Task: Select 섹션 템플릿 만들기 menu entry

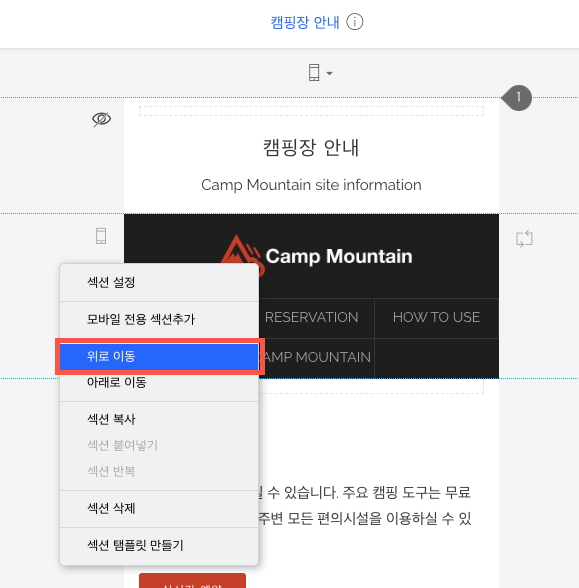Action: coord(159,545)
